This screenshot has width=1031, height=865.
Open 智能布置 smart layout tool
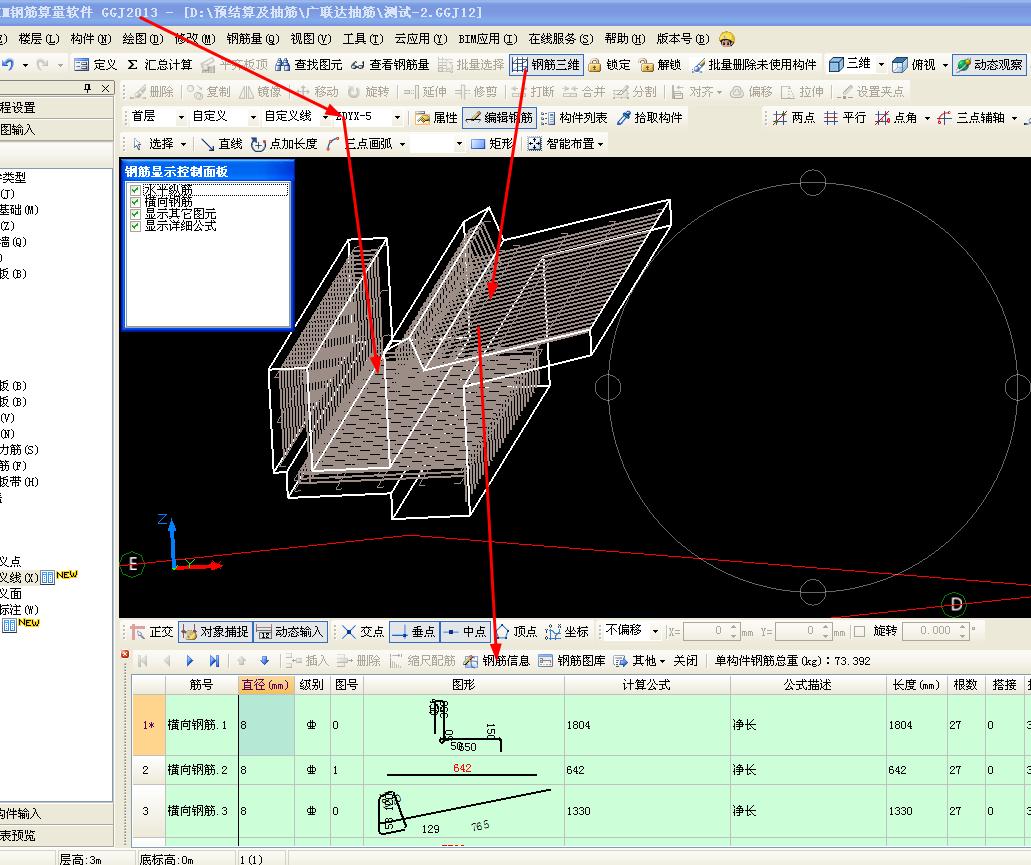[565, 144]
